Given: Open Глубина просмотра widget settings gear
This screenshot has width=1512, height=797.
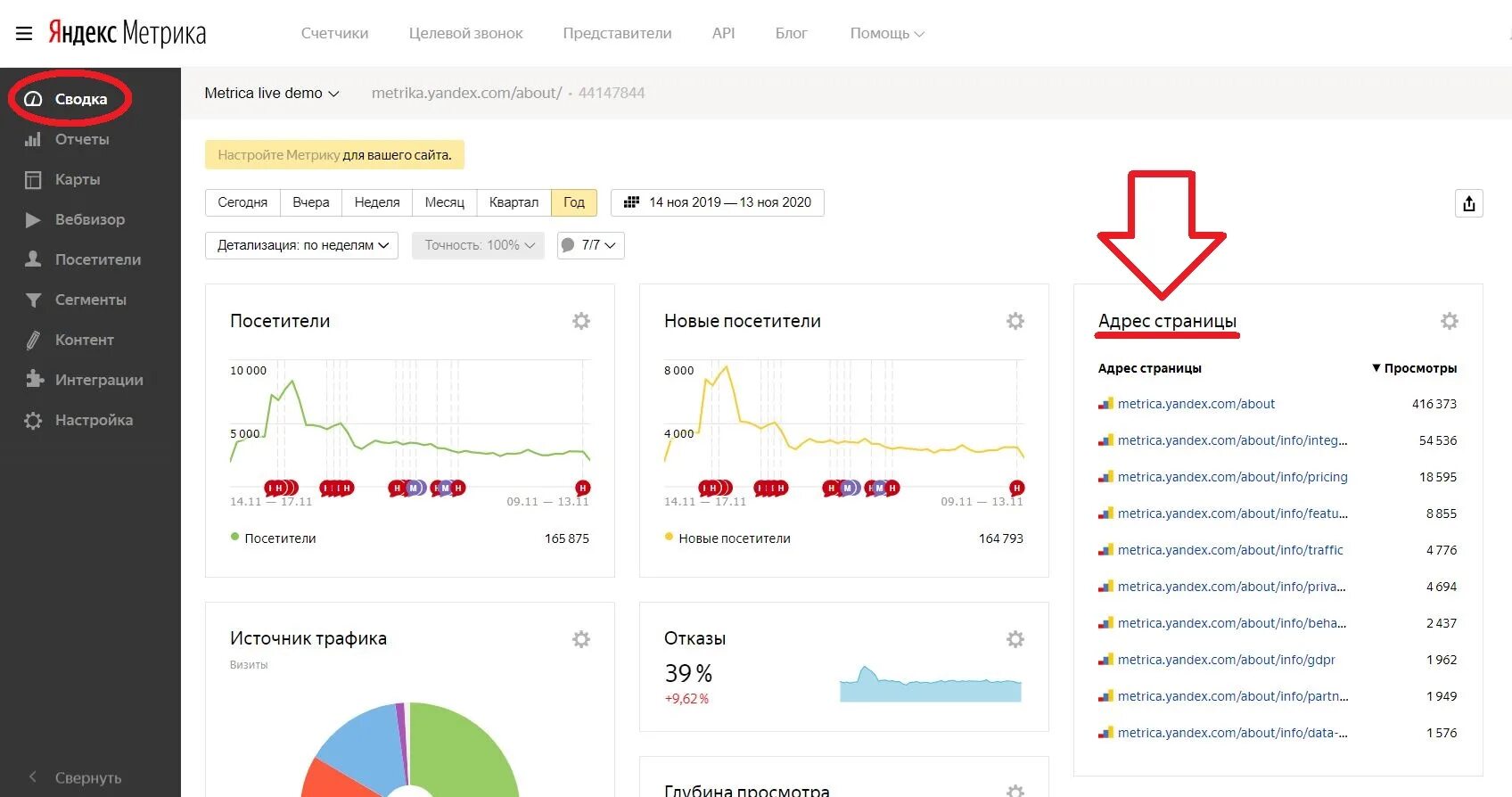Looking at the screenshot, I should click(x=1015, y=790).
